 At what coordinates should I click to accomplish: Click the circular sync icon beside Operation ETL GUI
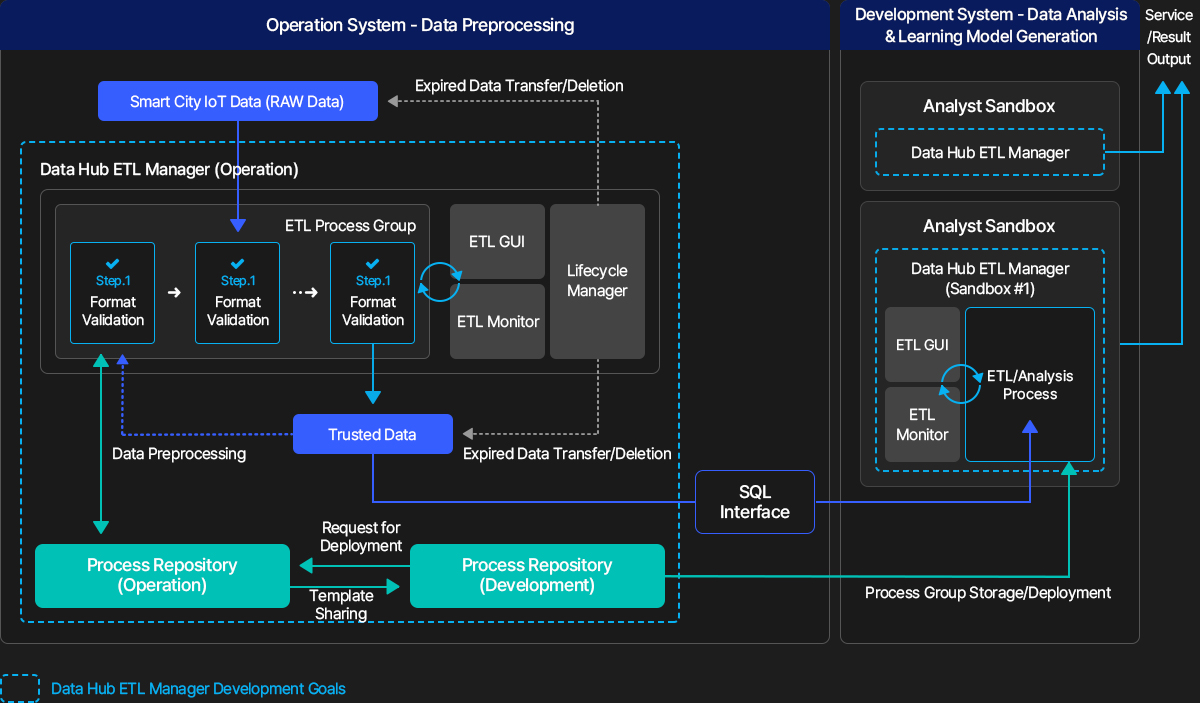click(438, 281)
